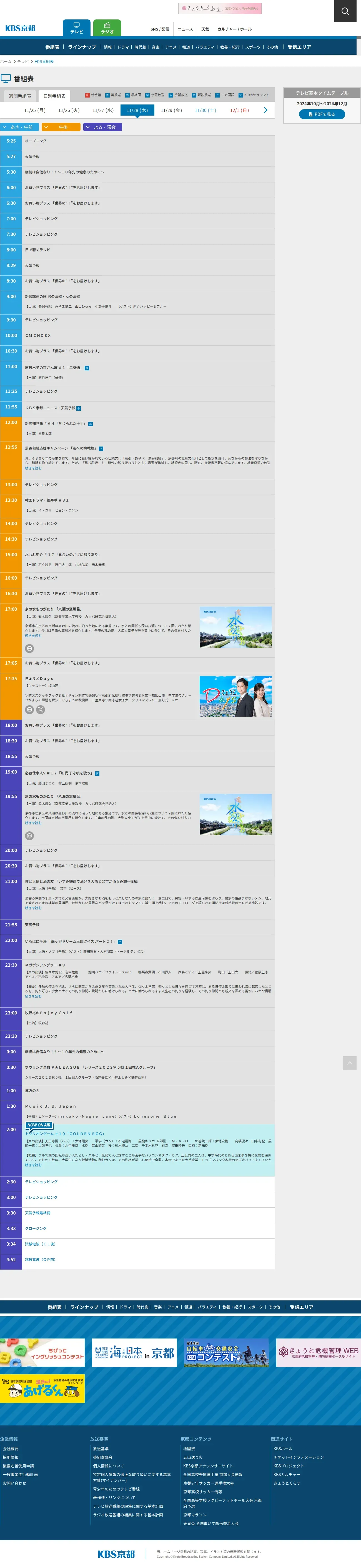
Task: Select the テレビ tab with monitor icon
Action: click(x=77, y=28)
